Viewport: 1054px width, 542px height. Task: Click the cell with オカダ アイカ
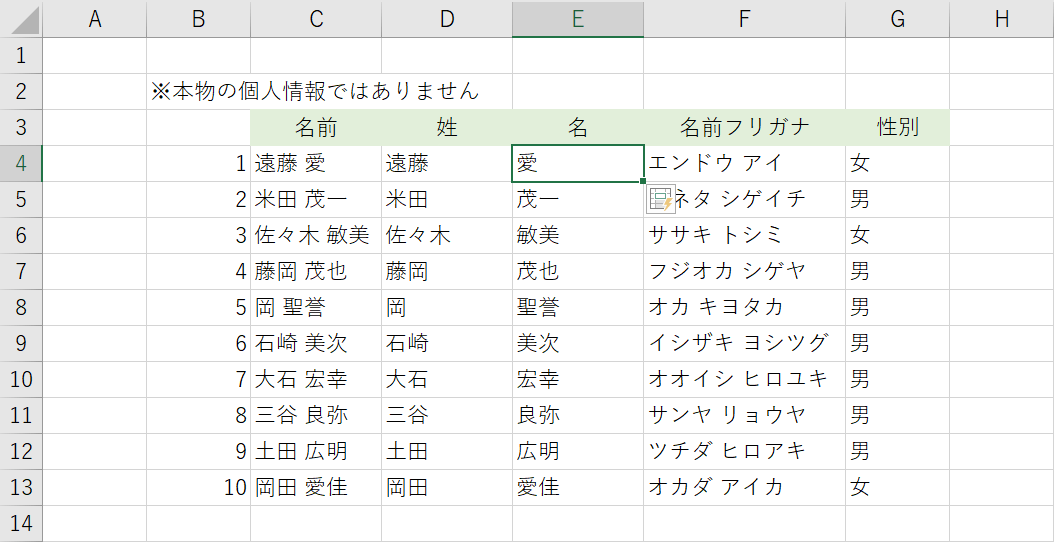[744, 487]
